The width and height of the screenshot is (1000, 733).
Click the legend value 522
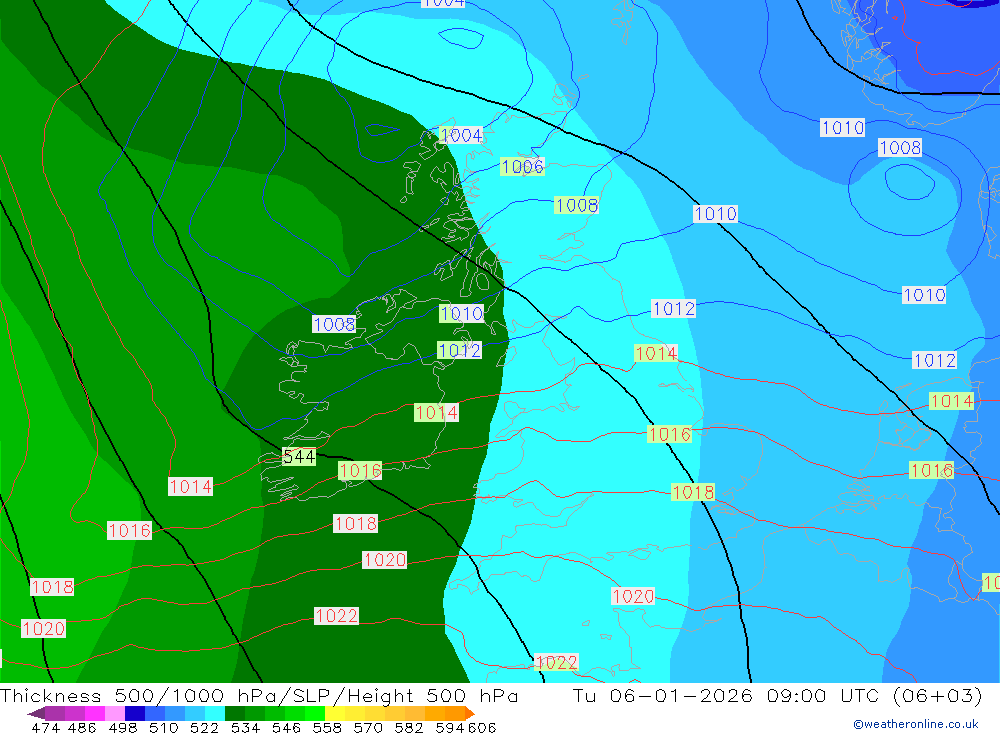204,727
